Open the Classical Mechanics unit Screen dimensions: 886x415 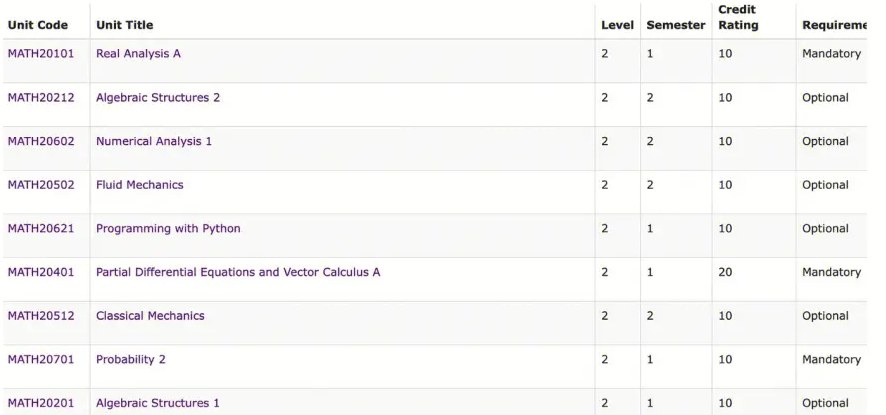pyautogui.click(x=150, y=316)
